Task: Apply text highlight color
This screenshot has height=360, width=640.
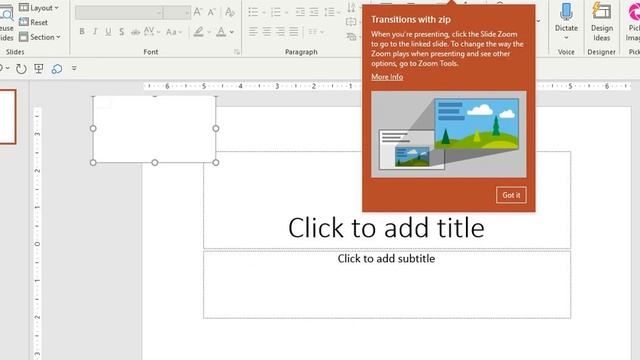Action: tap(199, 31)
